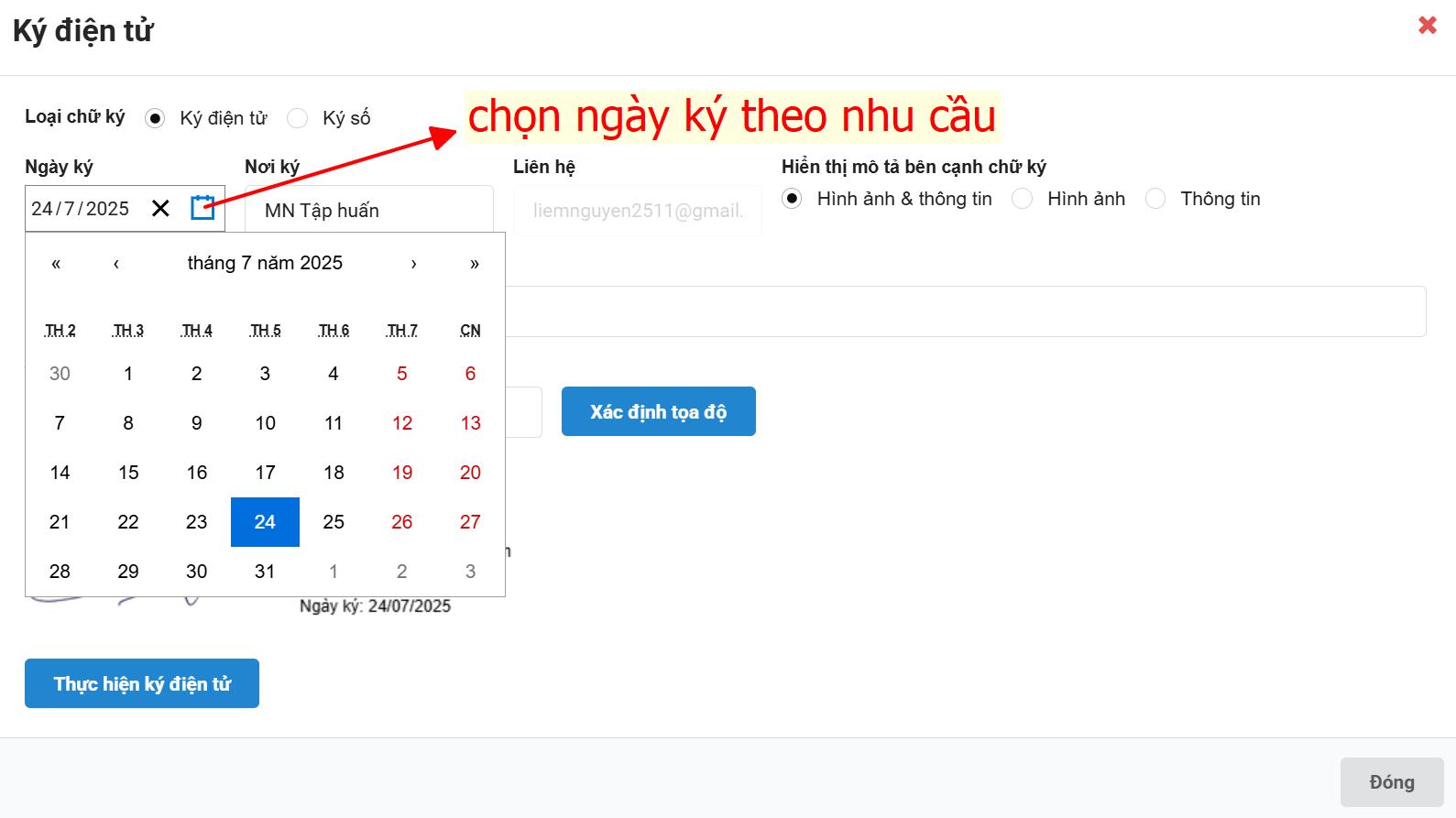Image resolution: width=1456 pixels, height=818 pixels.
Task: Pick day 25 in the calendar
Action: (x=334, y=522)
